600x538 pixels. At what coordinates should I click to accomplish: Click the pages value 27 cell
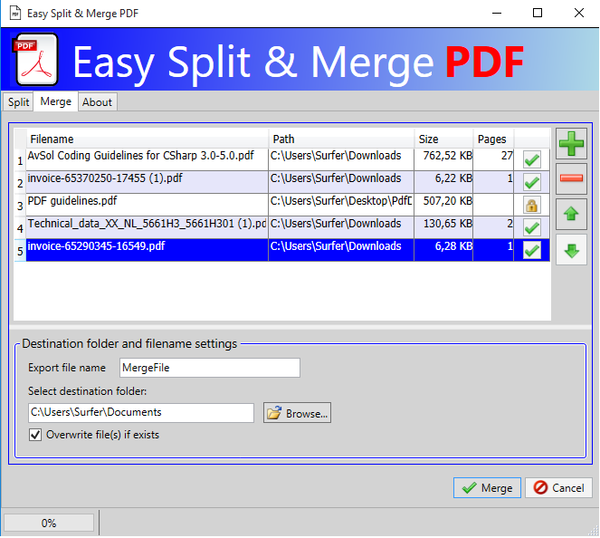click(x=494, y=160)
